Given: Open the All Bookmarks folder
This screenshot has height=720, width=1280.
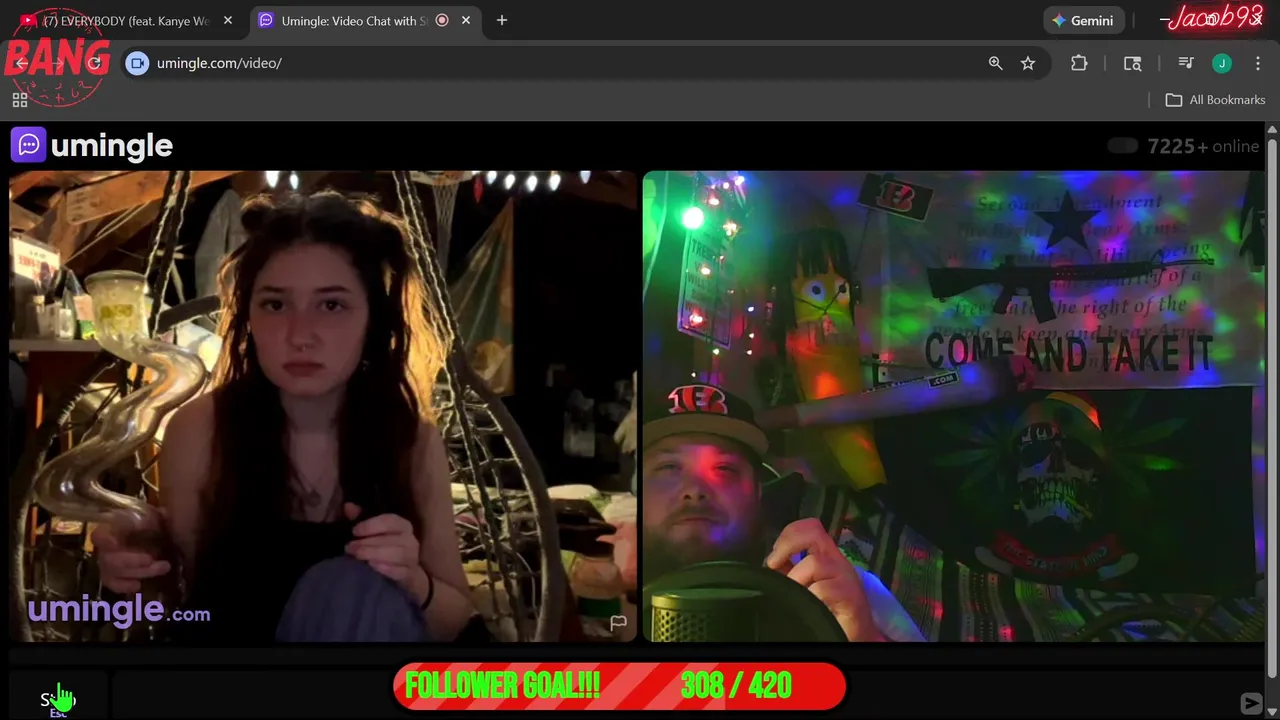Looking at the screenshot, I should click(1216, 100).
